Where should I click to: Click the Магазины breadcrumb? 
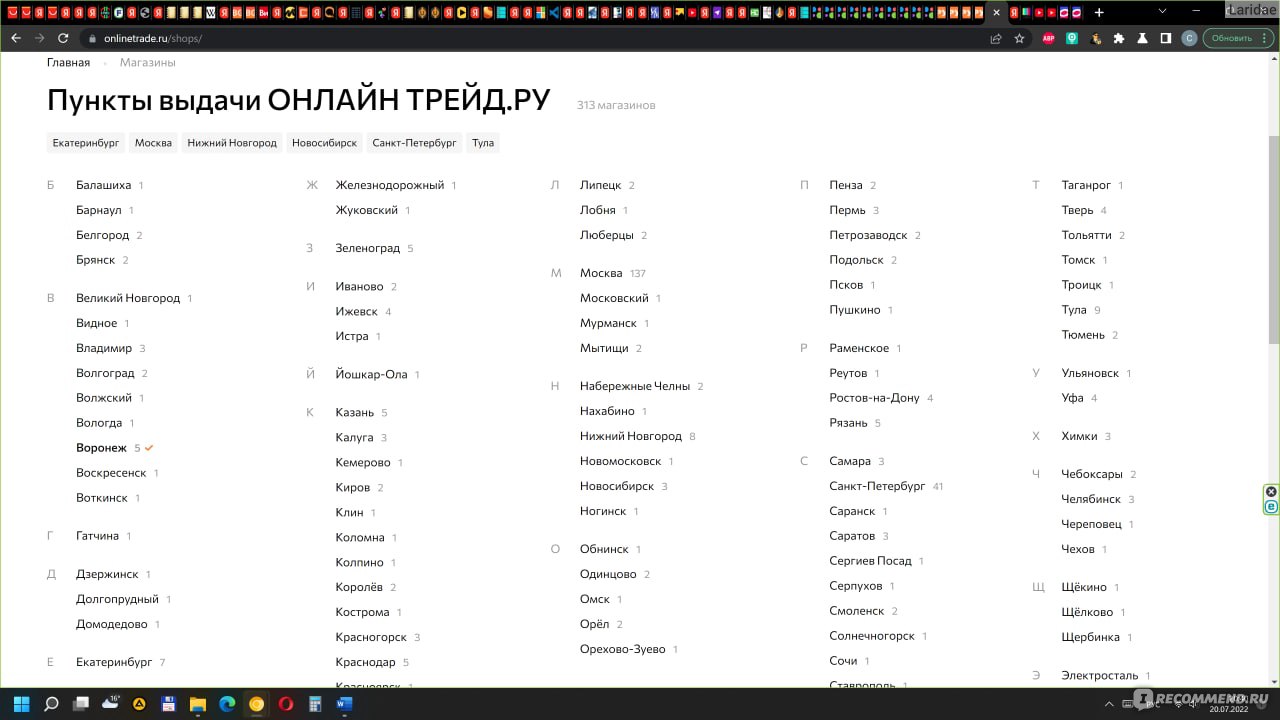click(148, 62)
